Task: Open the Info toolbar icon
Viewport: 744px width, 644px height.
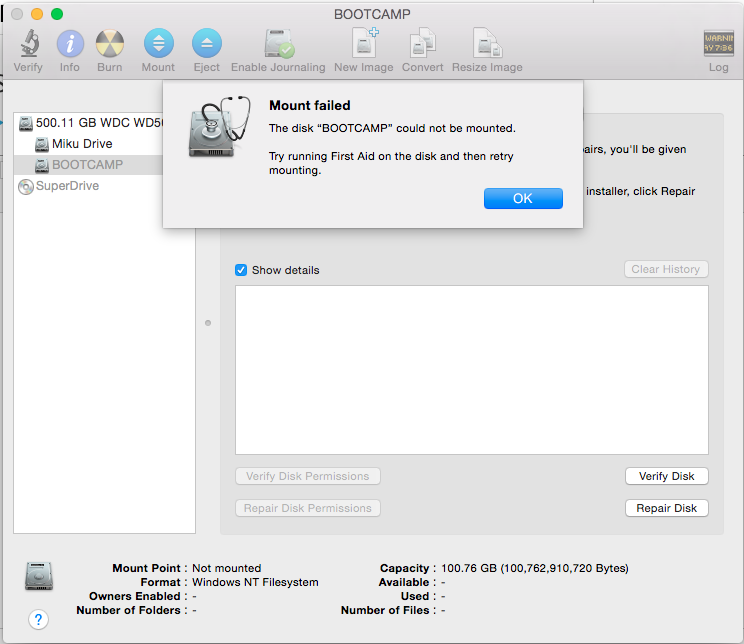Action: (70, 43)
